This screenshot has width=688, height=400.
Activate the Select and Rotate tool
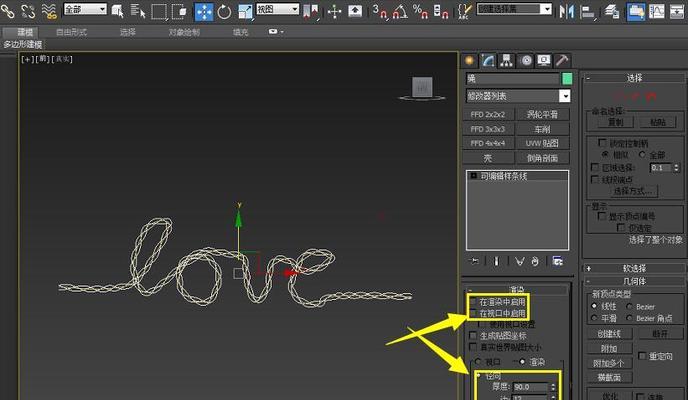224,11
